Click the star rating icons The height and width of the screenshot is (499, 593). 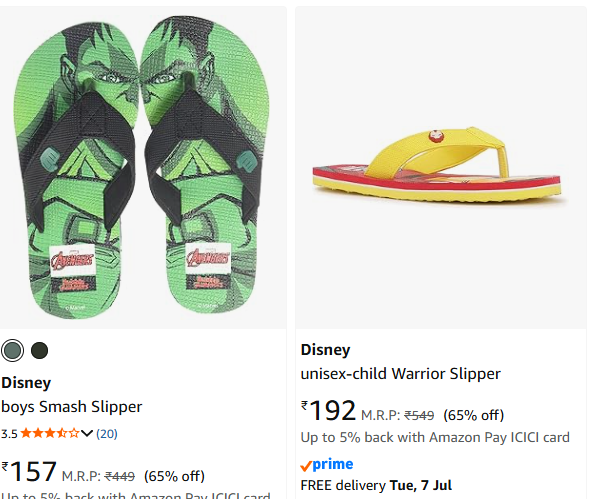pos(50,433)
